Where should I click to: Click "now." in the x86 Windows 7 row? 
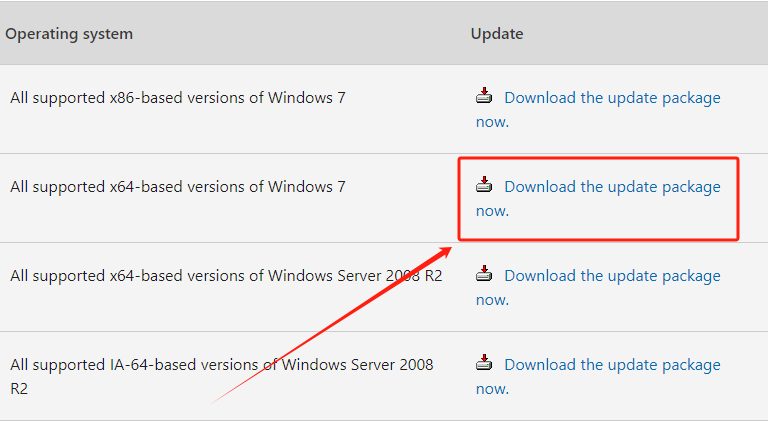pyautogui.click(x=492, y=122)
